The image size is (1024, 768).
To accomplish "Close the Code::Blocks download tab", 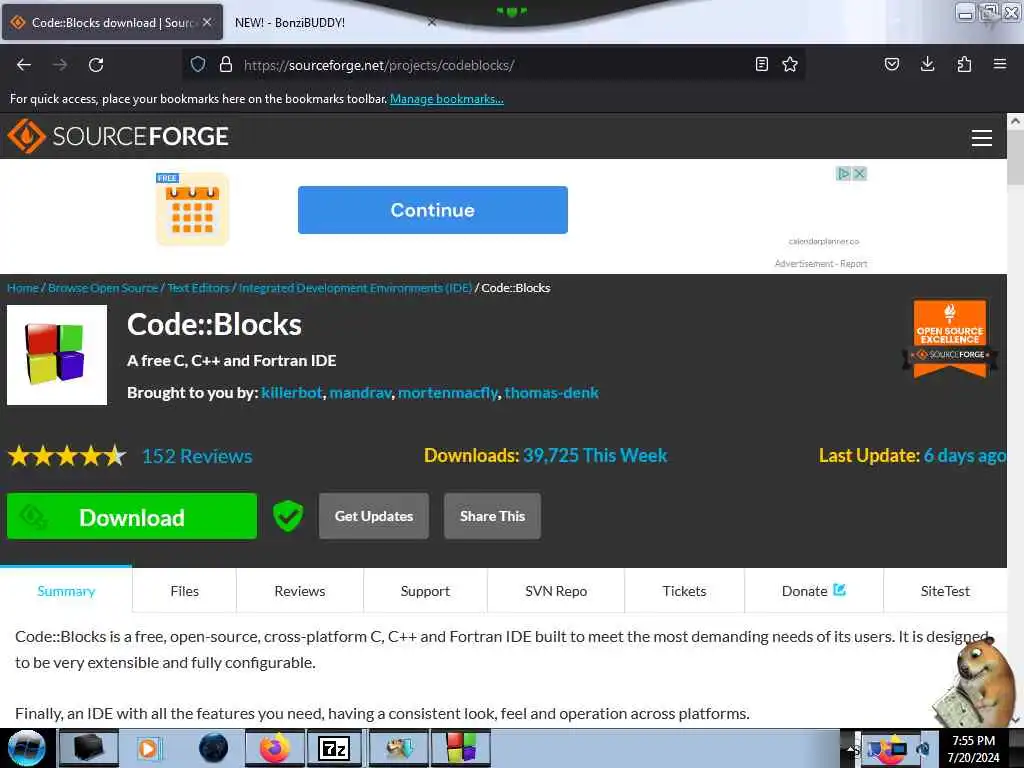I will (207, 22).
